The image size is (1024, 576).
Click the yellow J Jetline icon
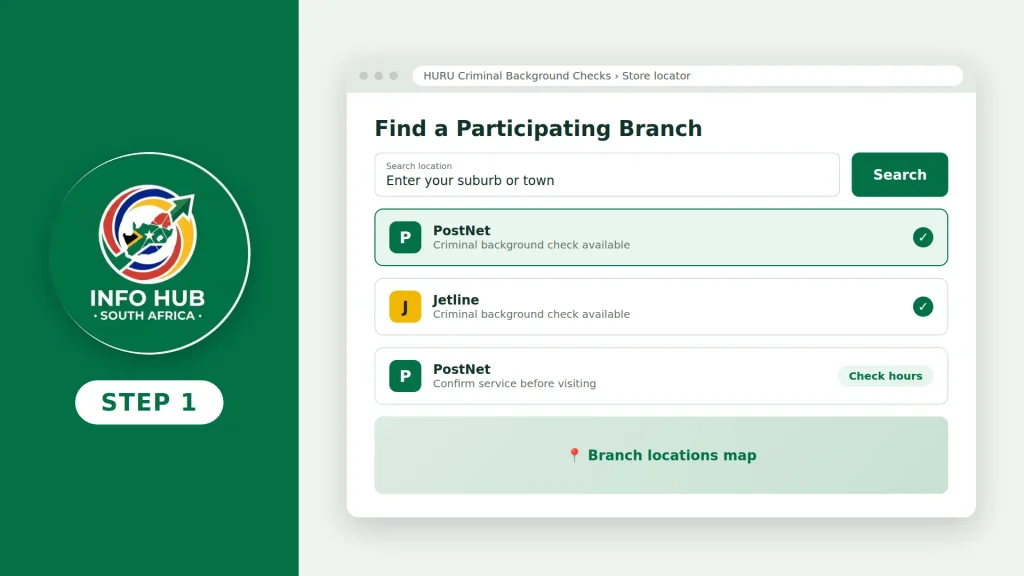coord(405,306)
